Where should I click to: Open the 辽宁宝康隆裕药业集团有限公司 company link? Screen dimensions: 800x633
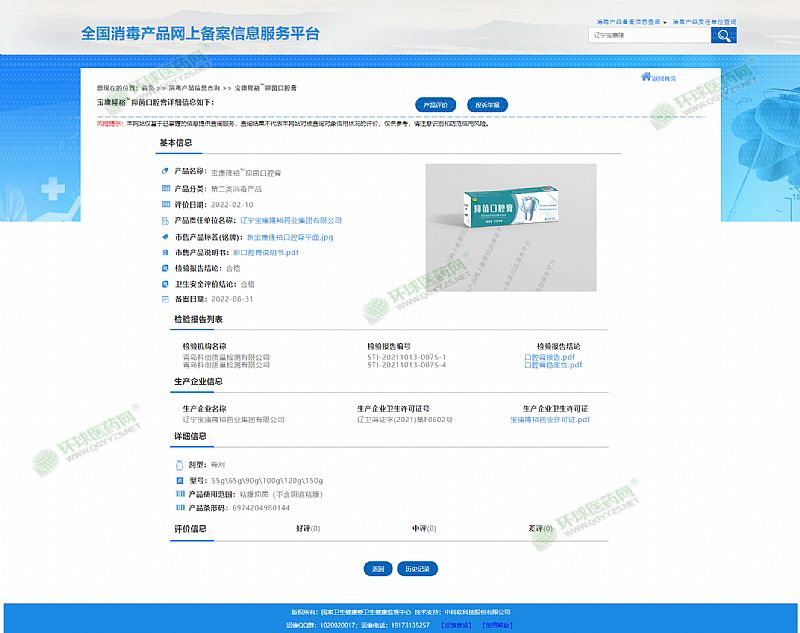tap(291, 220)
